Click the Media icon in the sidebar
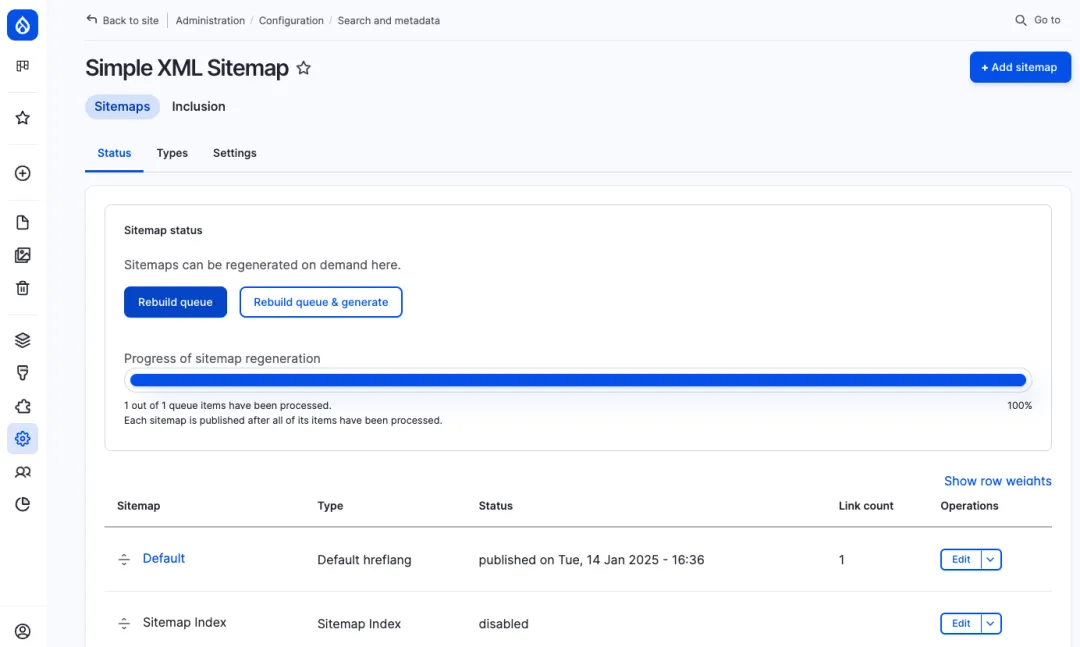Image resolution: width=1080 pixels, height=647 pixels. point(22,254)
